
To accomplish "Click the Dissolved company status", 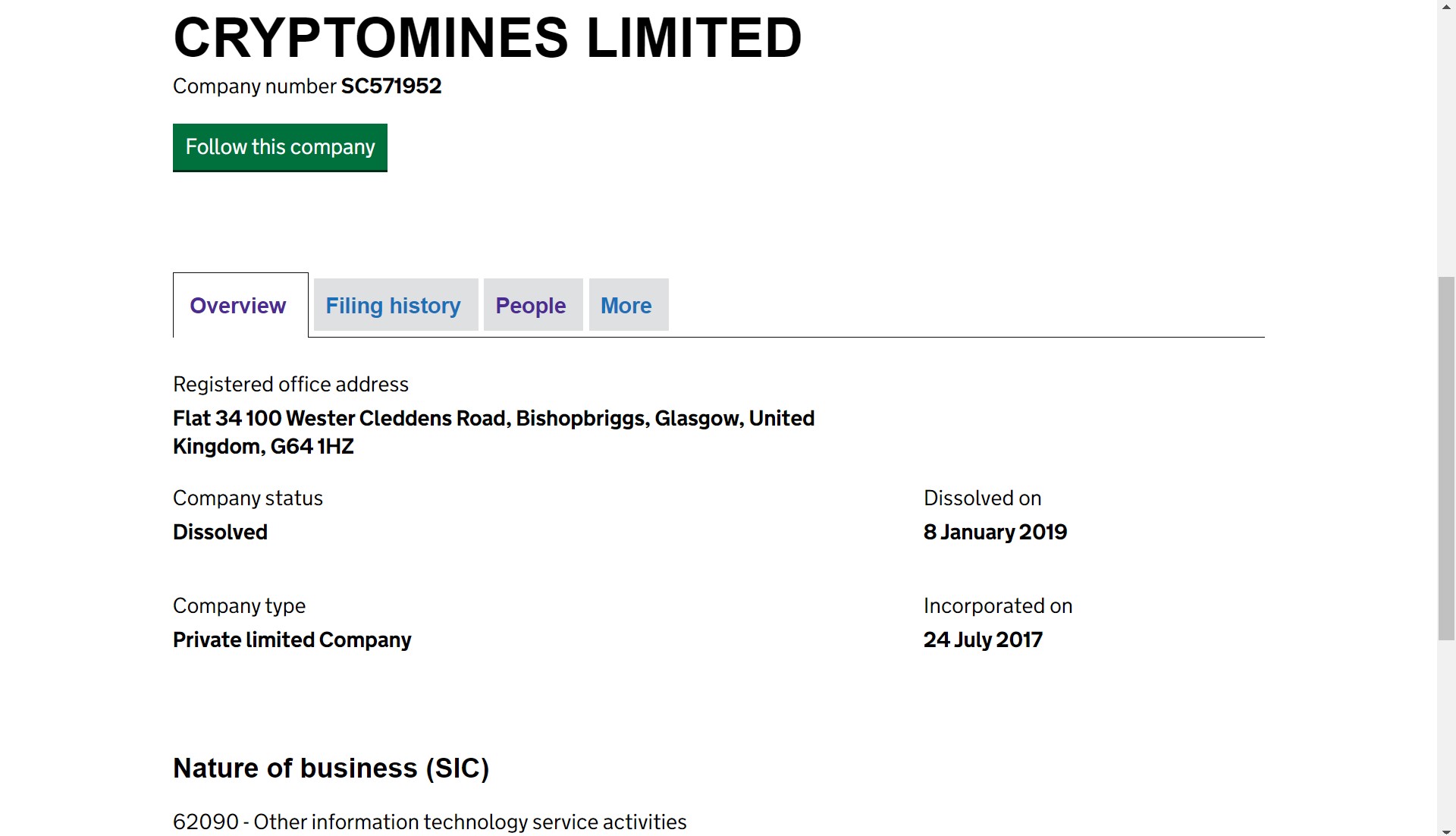I will (x=220, y=532).
